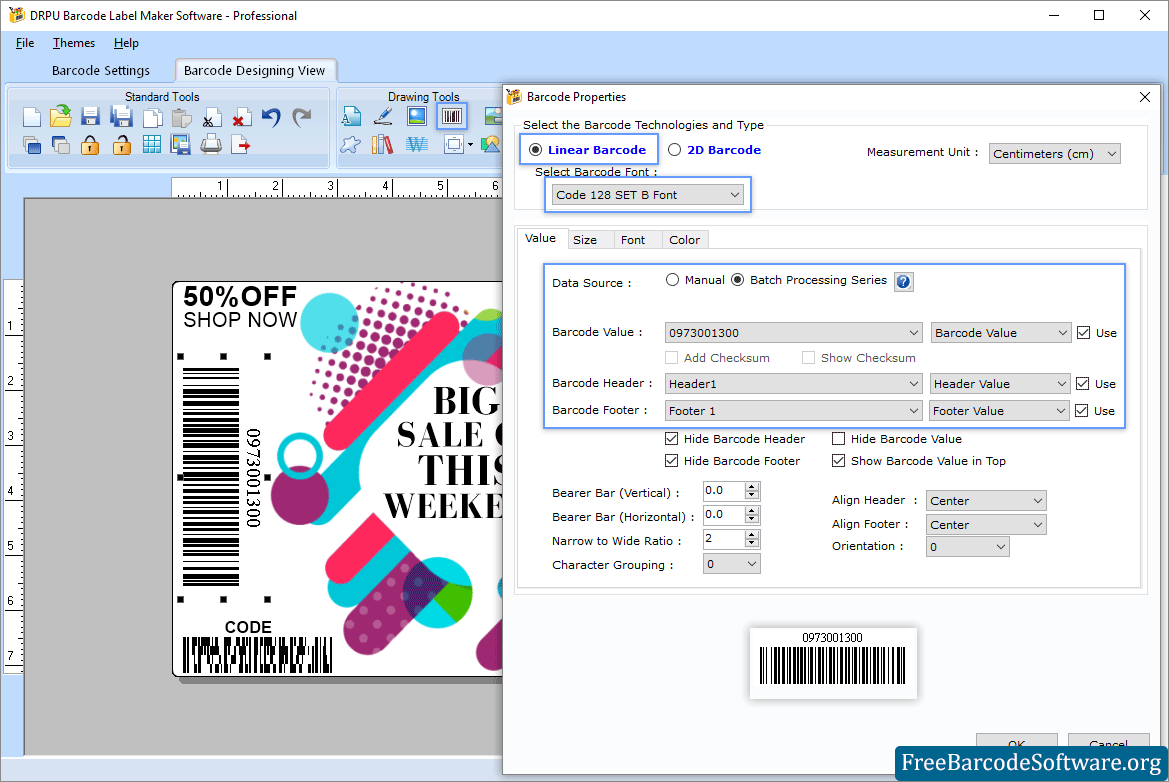Select the Signature pen tool
The image size is (1169, 782).
coord(383,116)
